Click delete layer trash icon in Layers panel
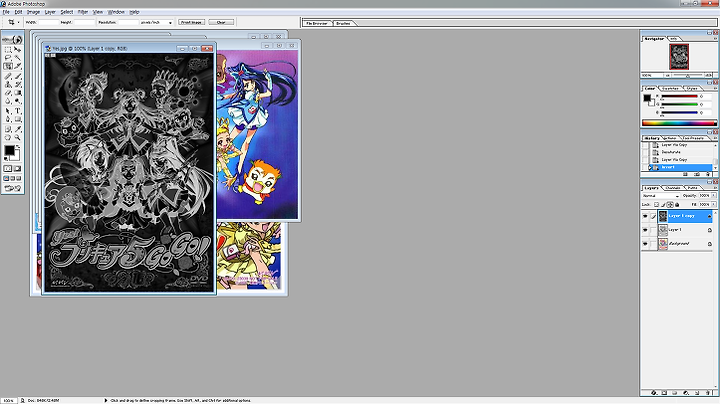Image resolution: width=720 pixels, height=404 pixels. pyautogui.click(x=708, y=393)
